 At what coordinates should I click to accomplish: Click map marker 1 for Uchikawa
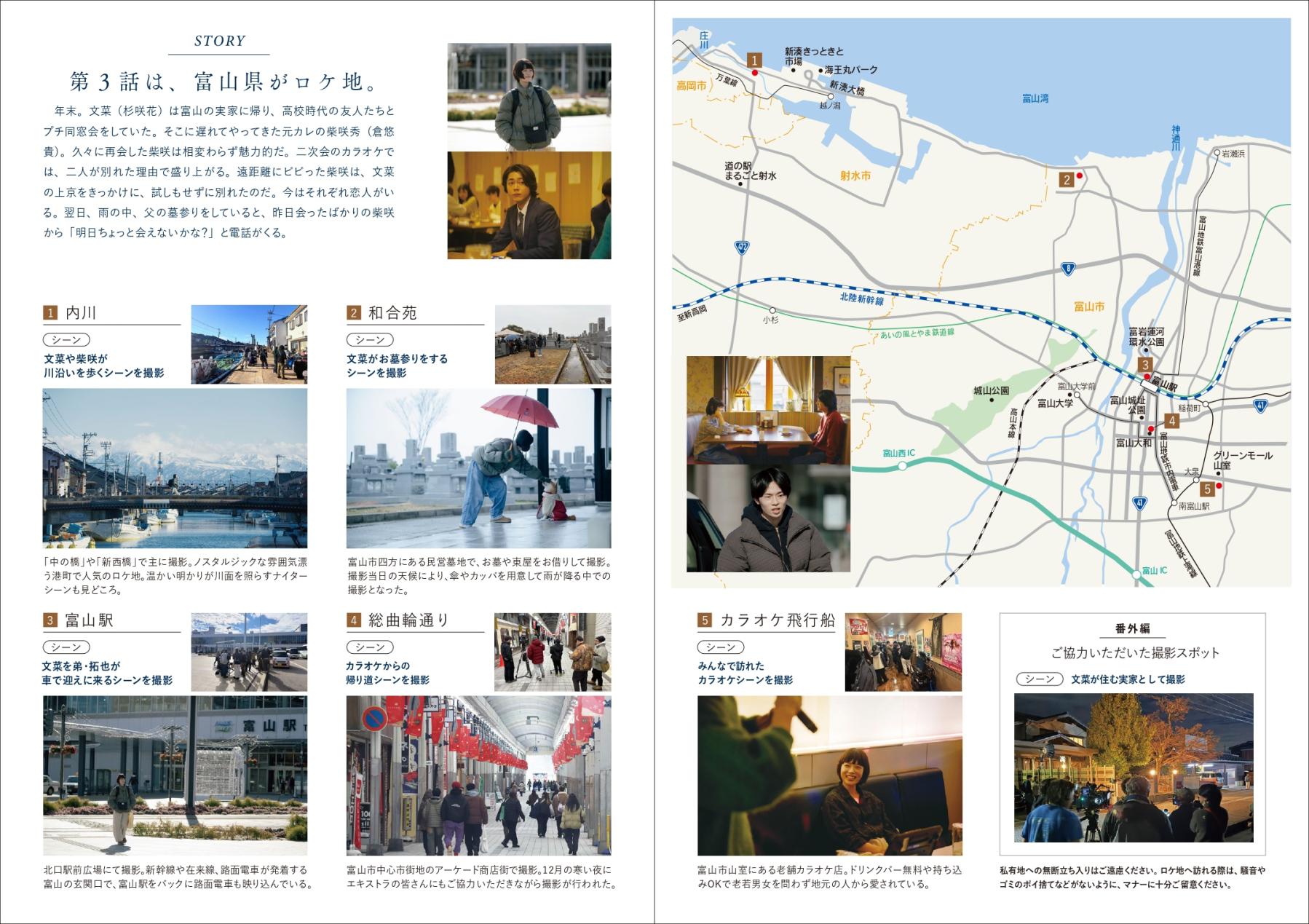755,61
